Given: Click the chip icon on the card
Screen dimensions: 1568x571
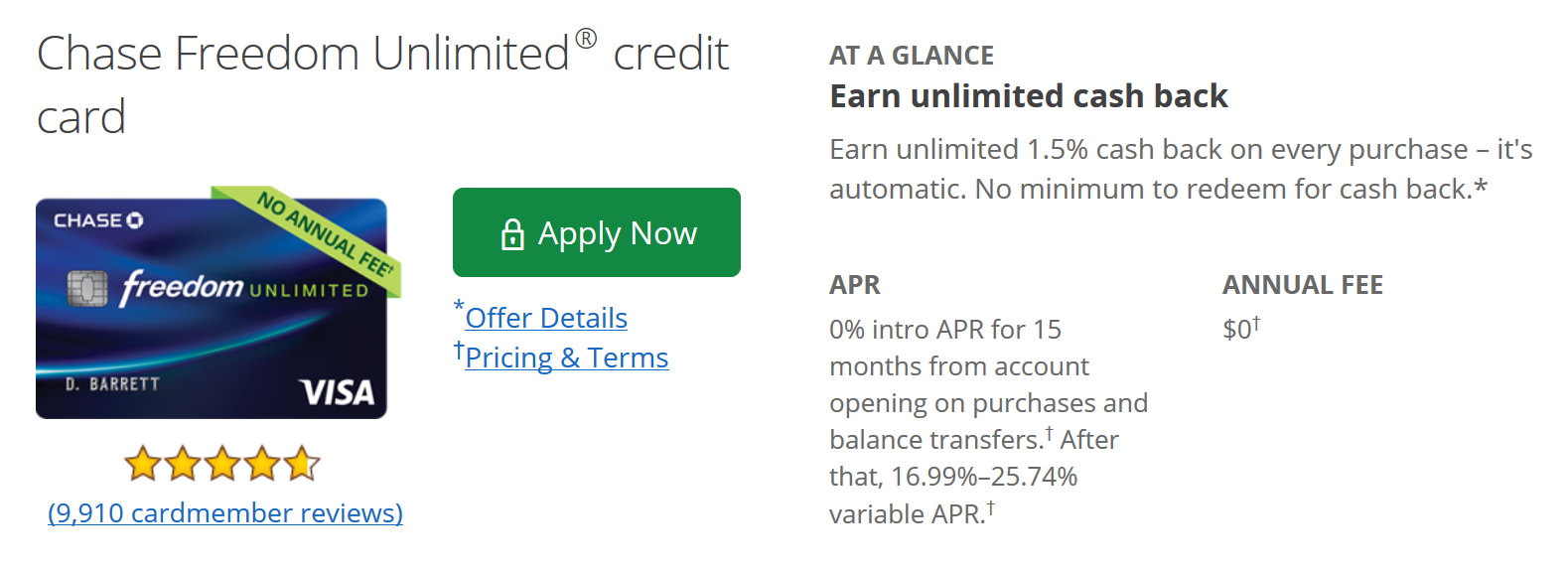Looking at the screenshot, I should pyautogui.click(x=87, y=288).
